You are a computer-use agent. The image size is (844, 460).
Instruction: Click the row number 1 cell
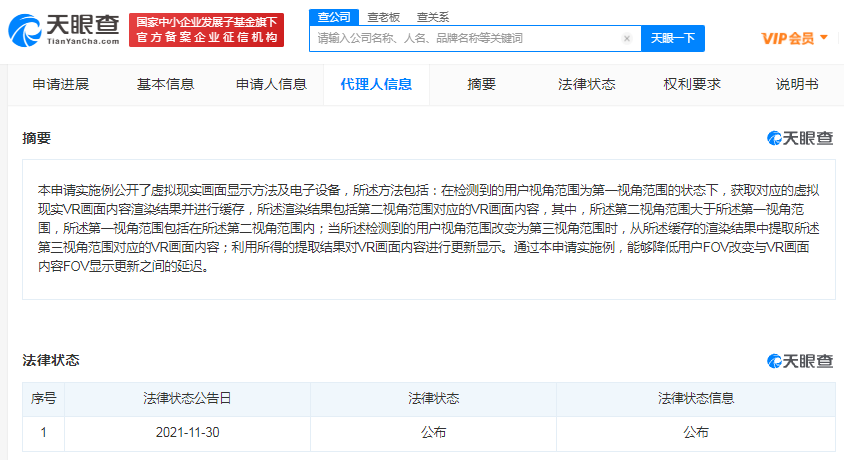[x=44, y=433]
